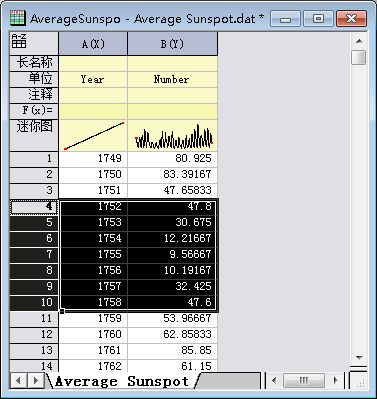Click the 迷你图 row label
Screen dimensions: 377x399
tap(34, 135)
